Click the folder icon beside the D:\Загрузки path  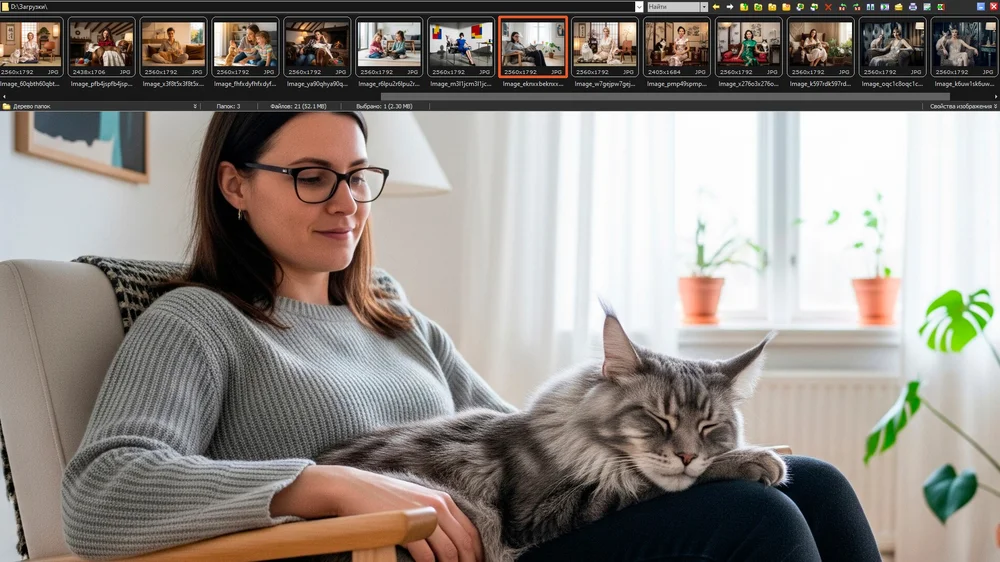pyautogui.click(x=6, y=7)
